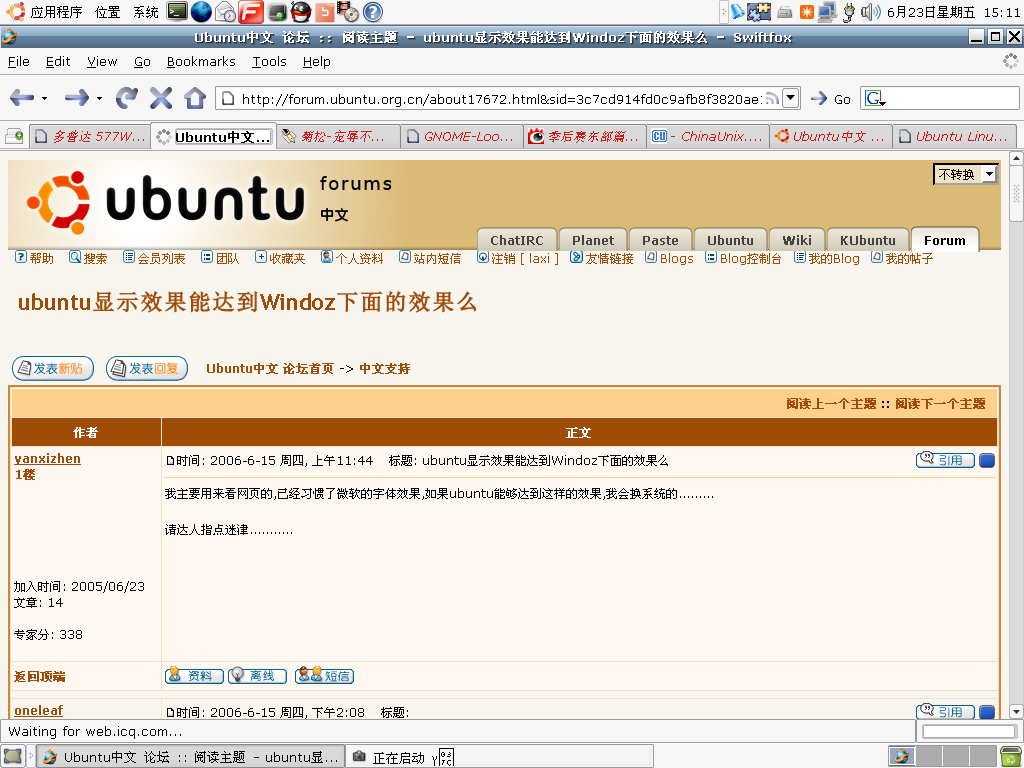The image size is (1024, 768).
Task: Go to the browser home page
Action: 195,98
